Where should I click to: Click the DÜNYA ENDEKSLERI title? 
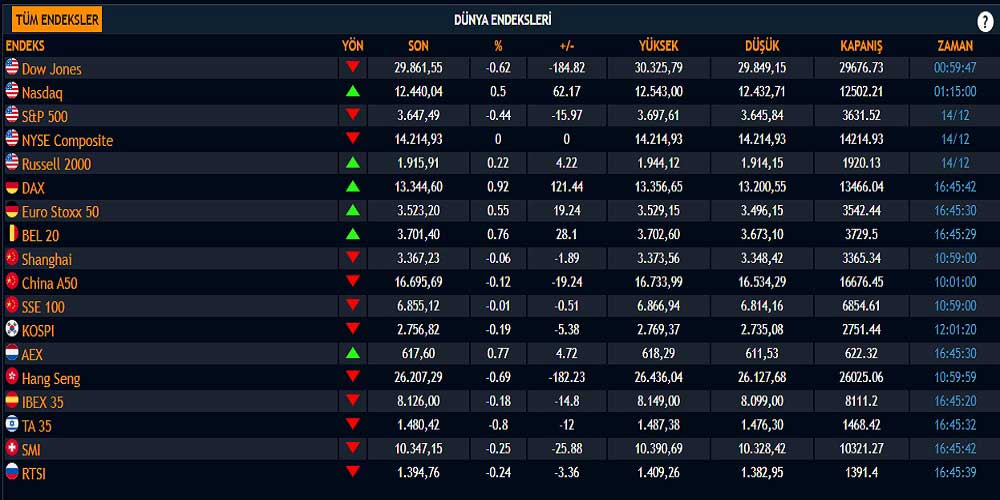pos(503,20)
